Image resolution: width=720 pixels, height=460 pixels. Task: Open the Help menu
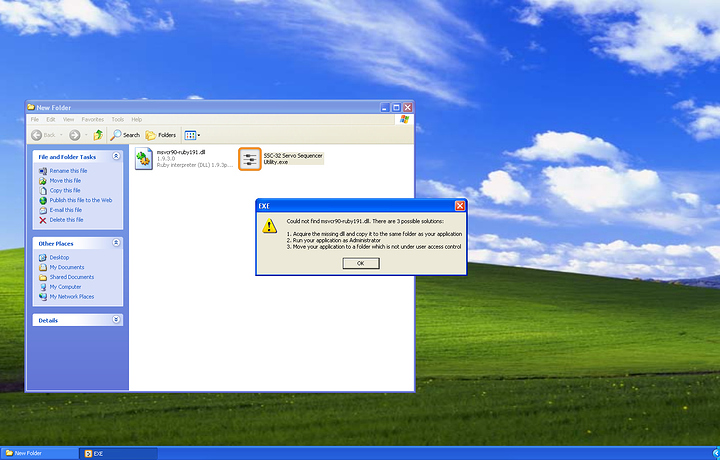click(x=137, y=119)
